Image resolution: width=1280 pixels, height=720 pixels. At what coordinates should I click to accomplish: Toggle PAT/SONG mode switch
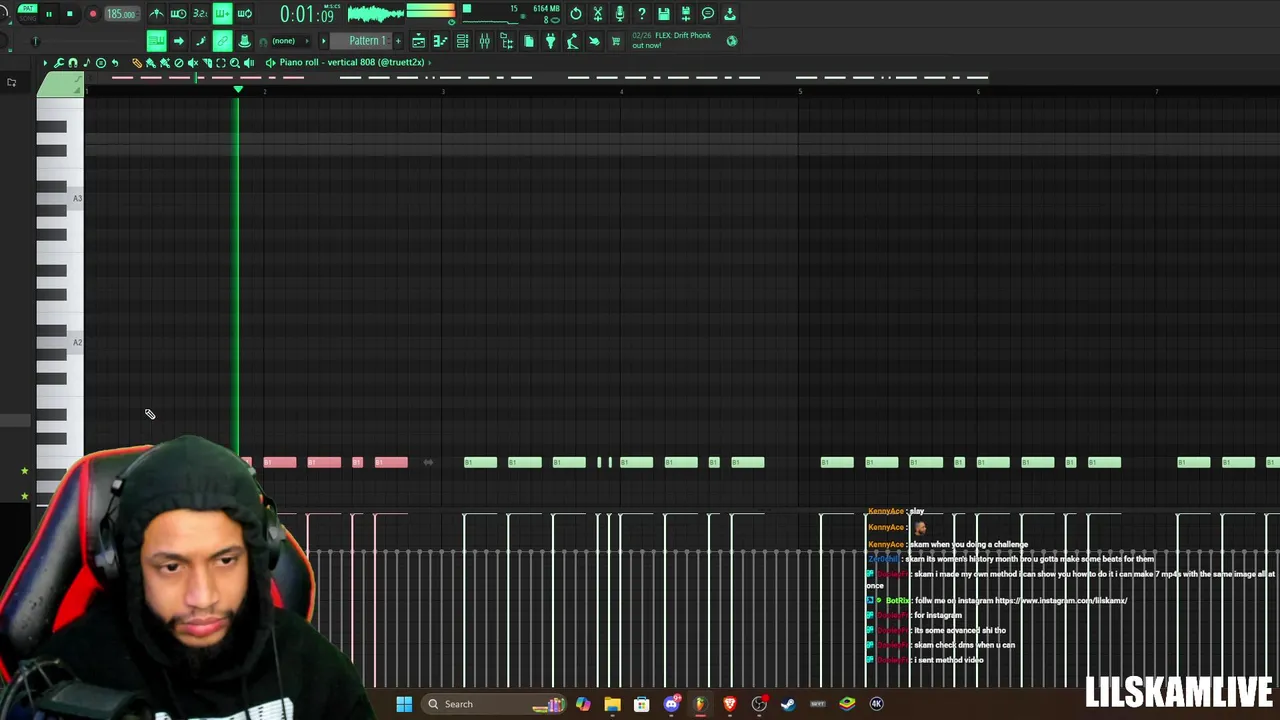click(x=27, y=12)
